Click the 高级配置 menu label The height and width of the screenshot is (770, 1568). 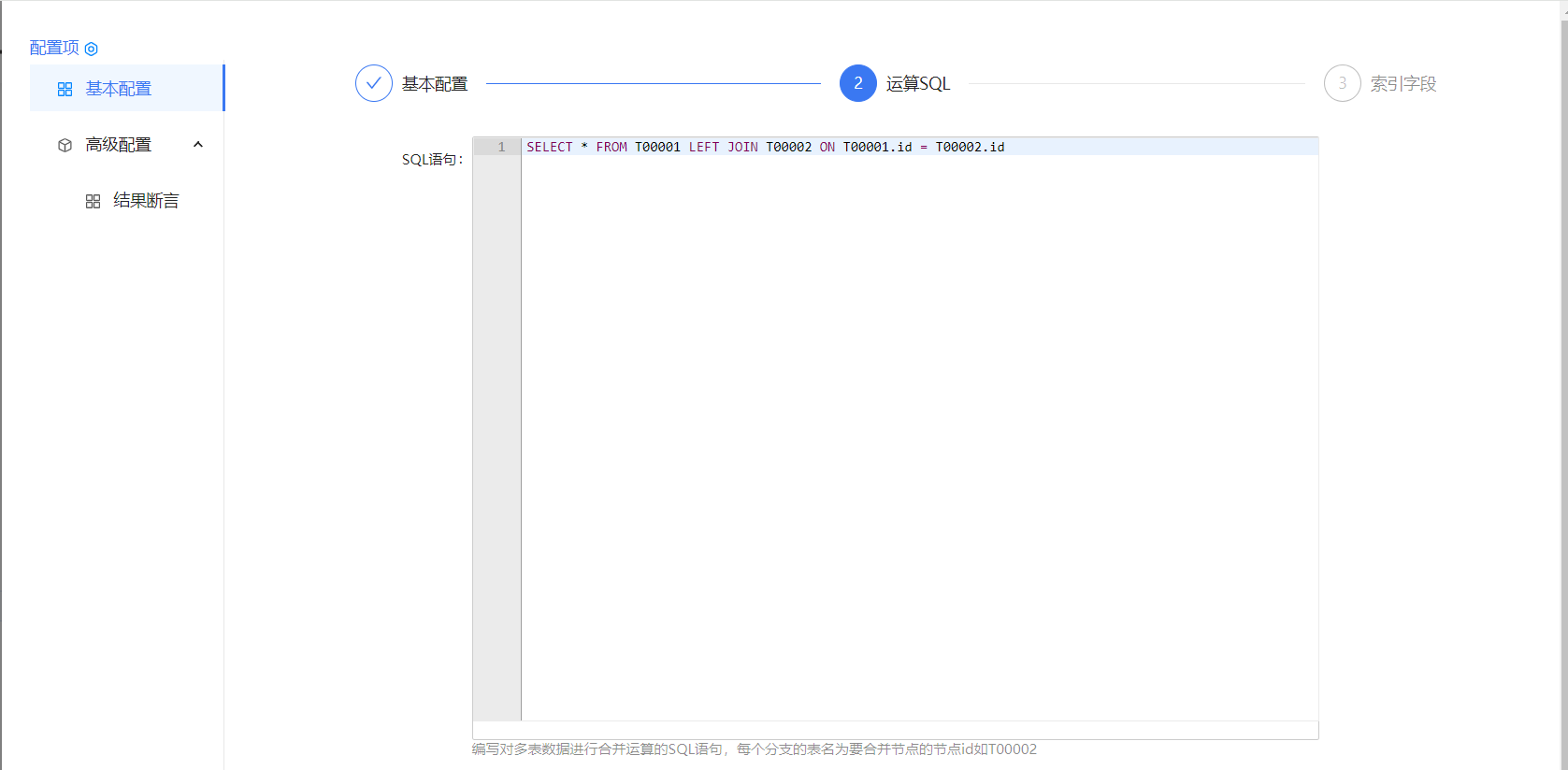pyautogui.click(x=119, y=145)
